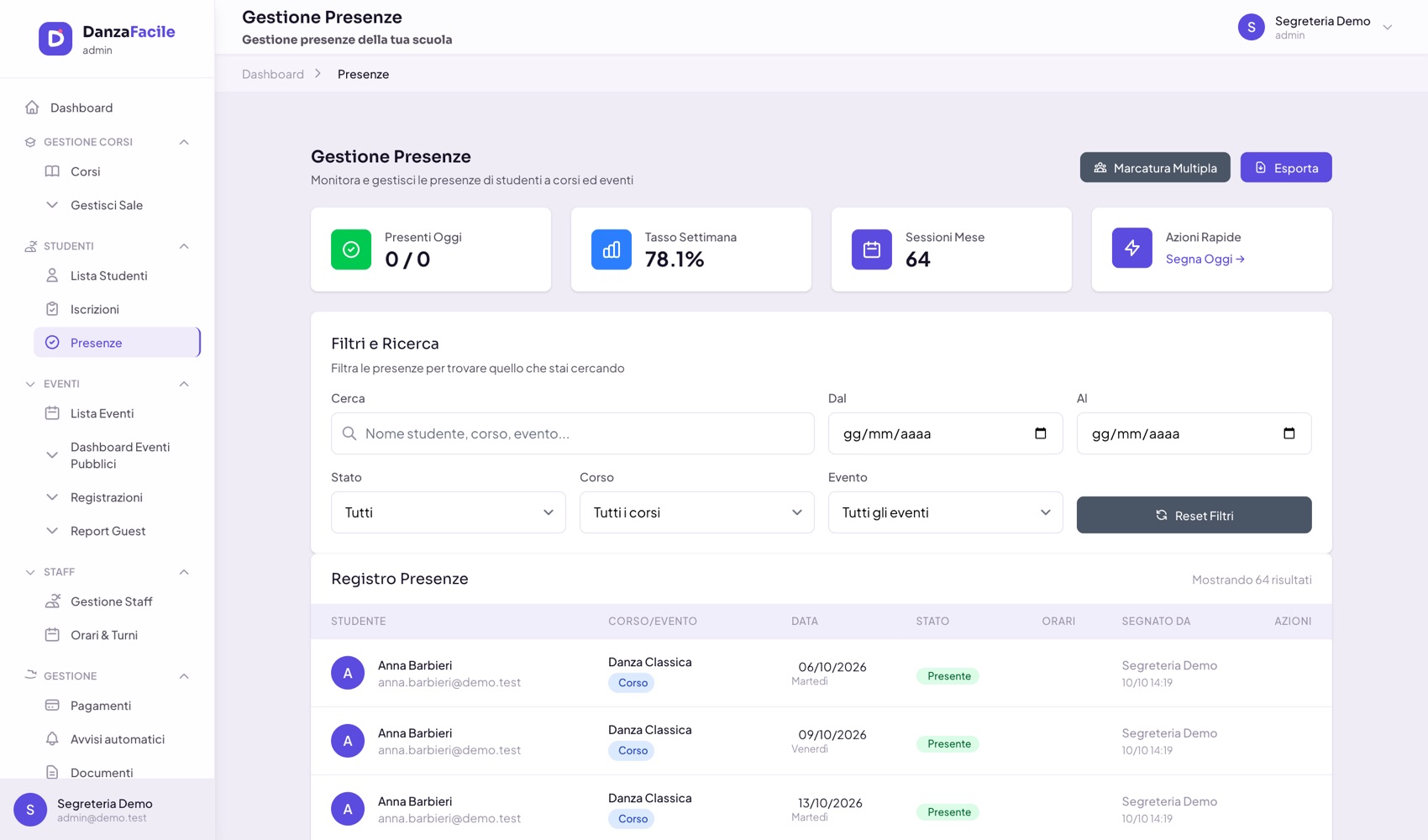This screenshot has height=840, width=1428.
Task: Click the Lista Studenti person icon
Action: point(52,276)
